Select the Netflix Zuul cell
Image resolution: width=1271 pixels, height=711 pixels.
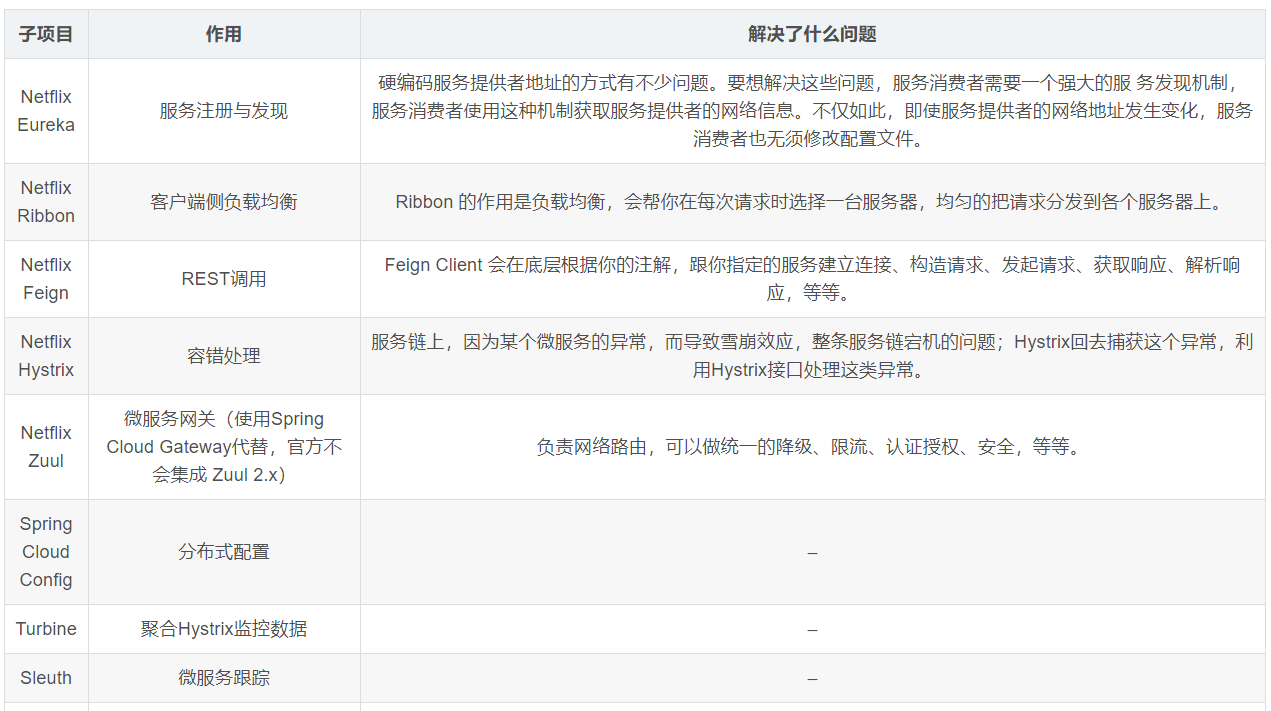[x=46, y=447]
